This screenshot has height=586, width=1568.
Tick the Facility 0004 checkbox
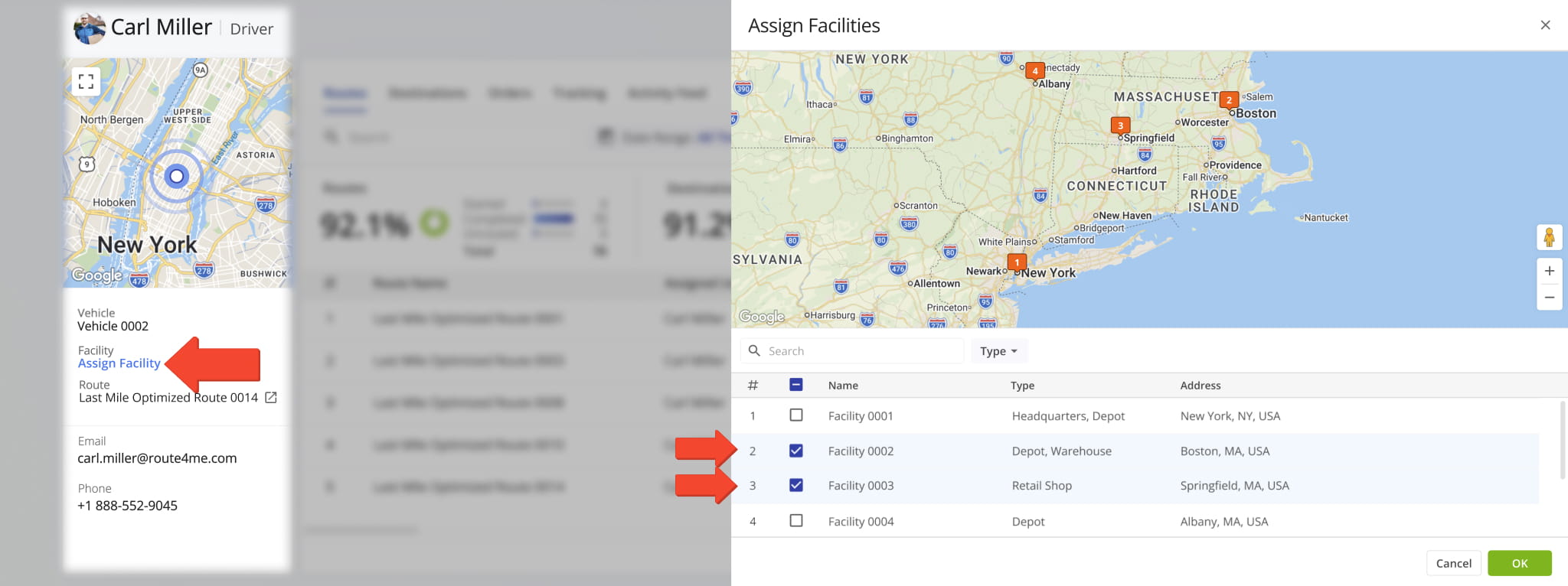pyautogui.click(x=796, y=521)
